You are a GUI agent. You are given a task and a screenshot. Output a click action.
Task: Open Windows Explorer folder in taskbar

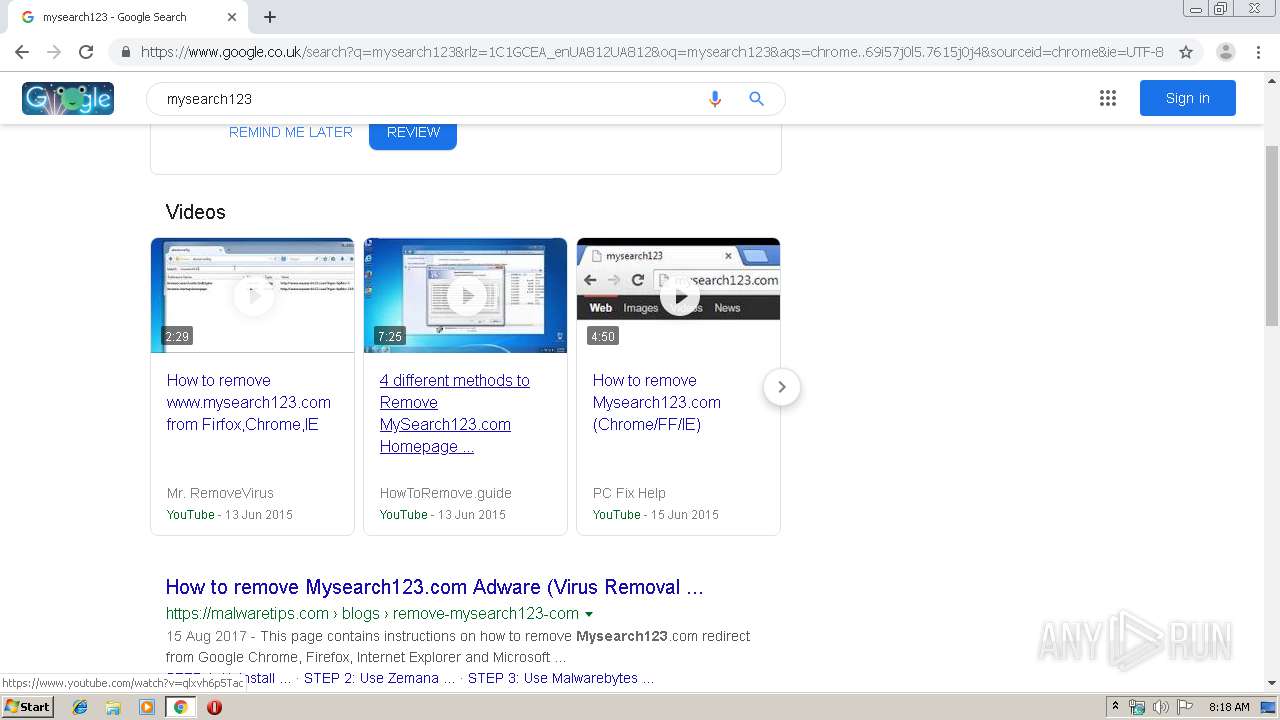pos(113,707)
